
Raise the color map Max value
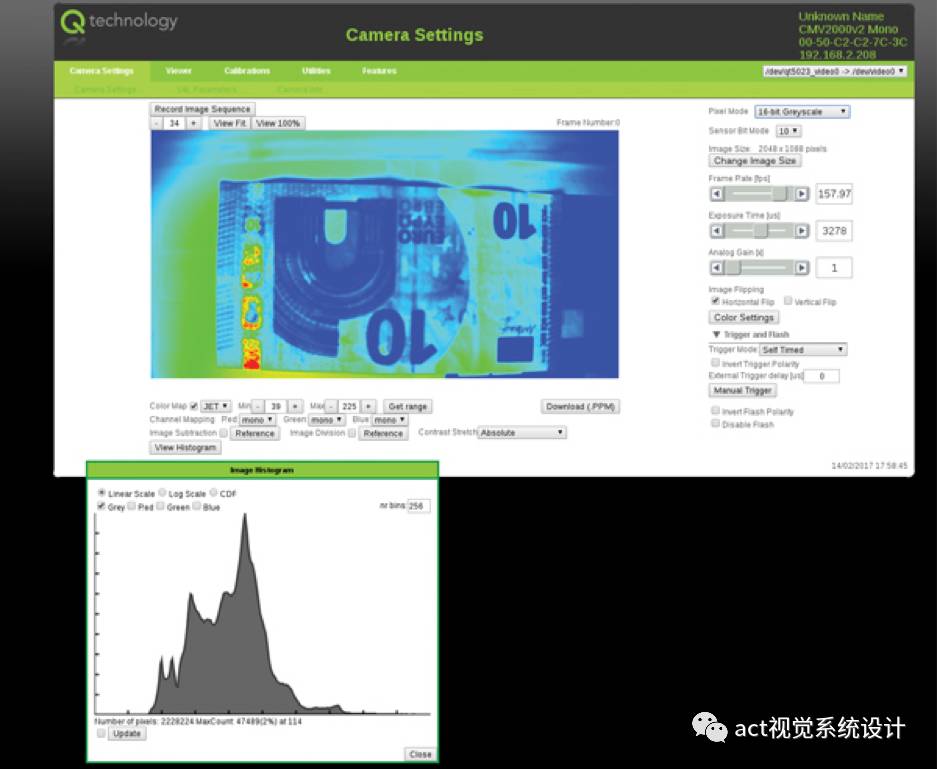tap(369, 406)
